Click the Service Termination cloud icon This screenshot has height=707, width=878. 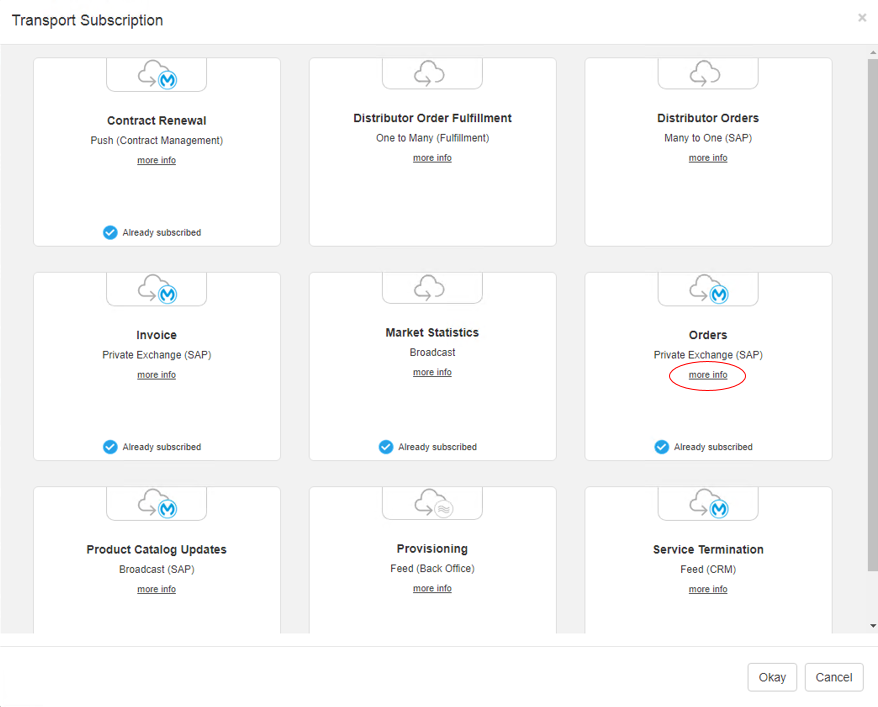pos(707,504)
